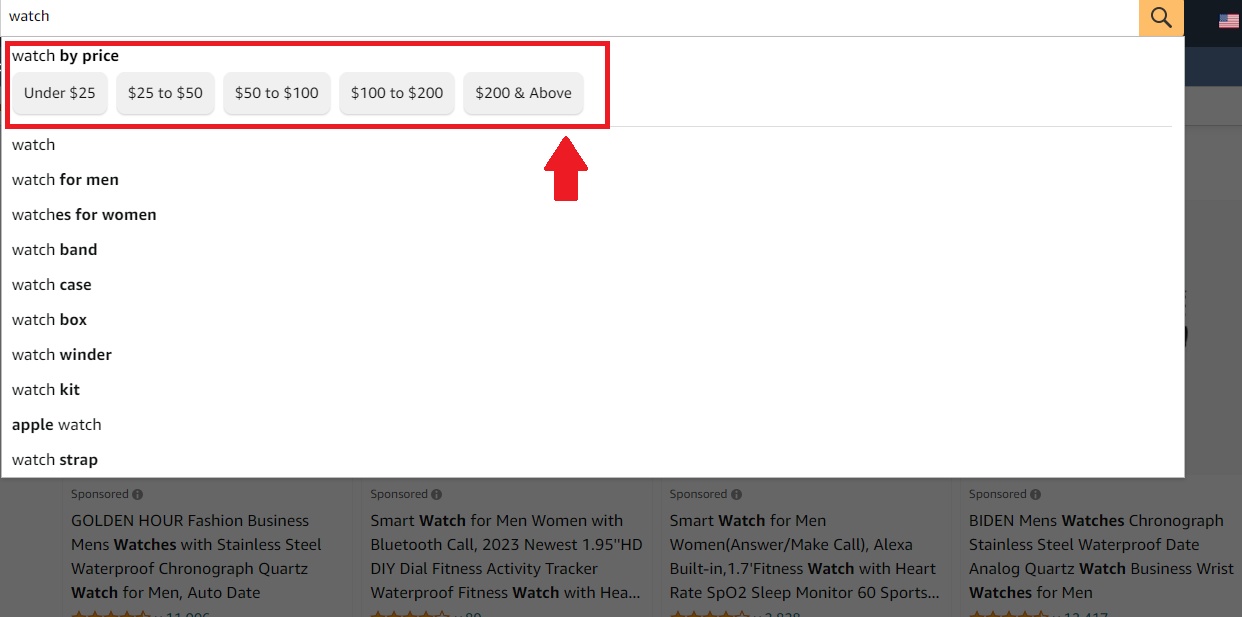
Task: Select the $50 to $100 price filter
Action: click(277, 93)
